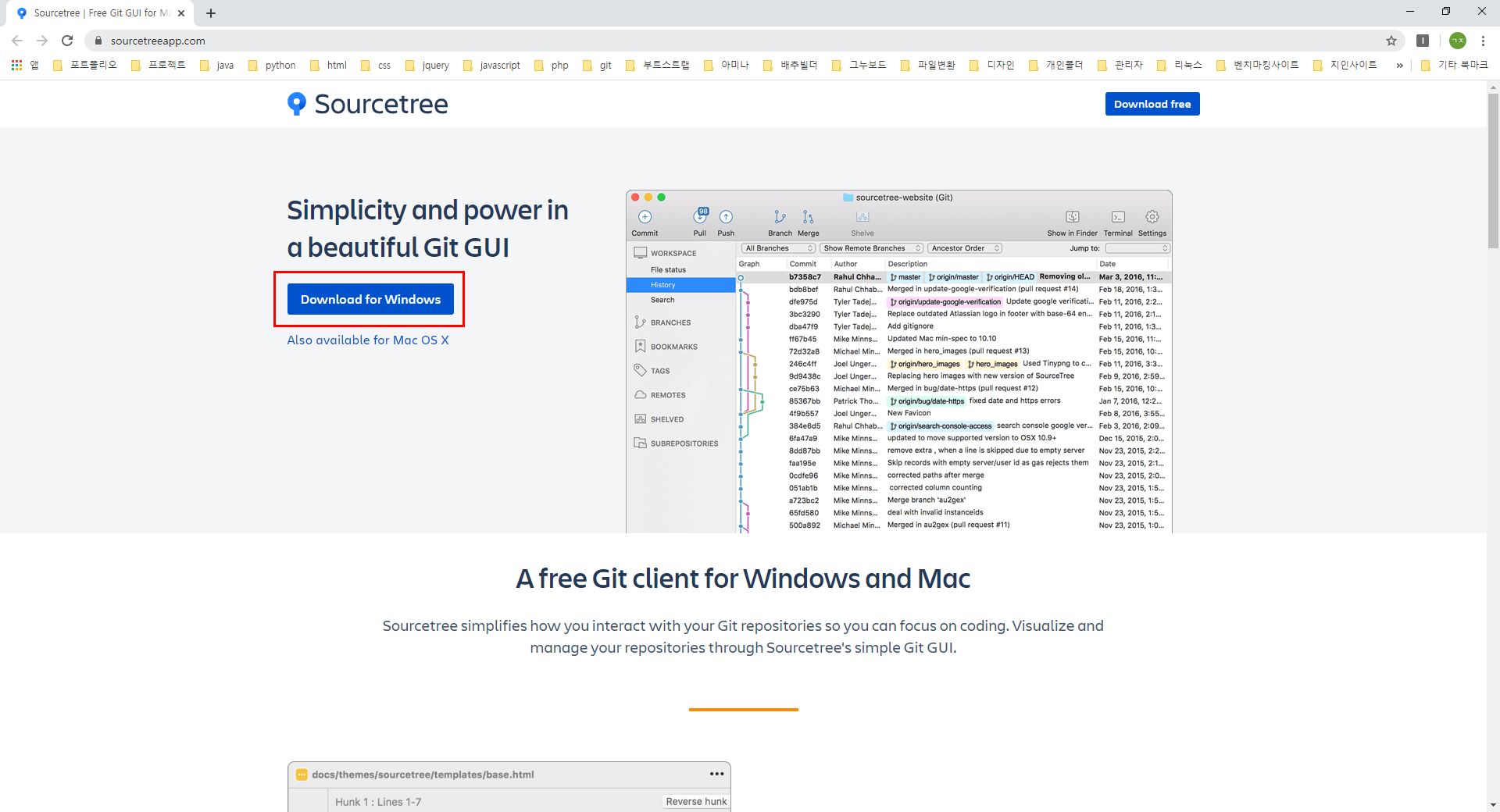
Task: Open the git bookmark folder
Action: pyautogui.click(x=598, y=66)
